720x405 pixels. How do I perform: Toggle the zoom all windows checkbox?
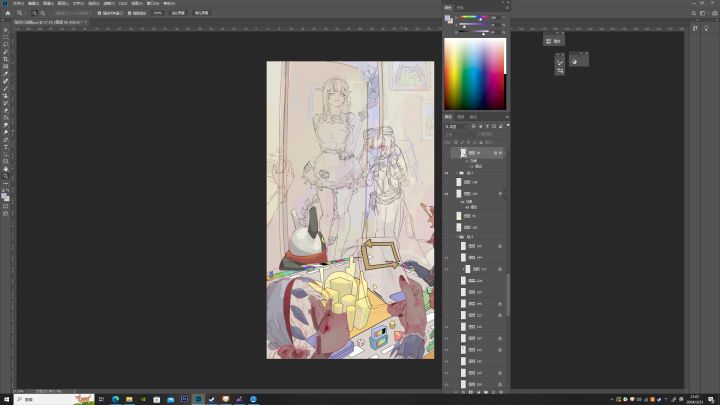tap(129, 13)
